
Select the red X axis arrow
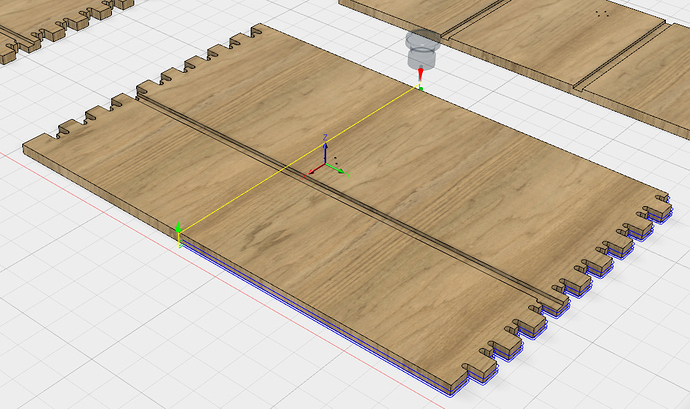point(315,169)
